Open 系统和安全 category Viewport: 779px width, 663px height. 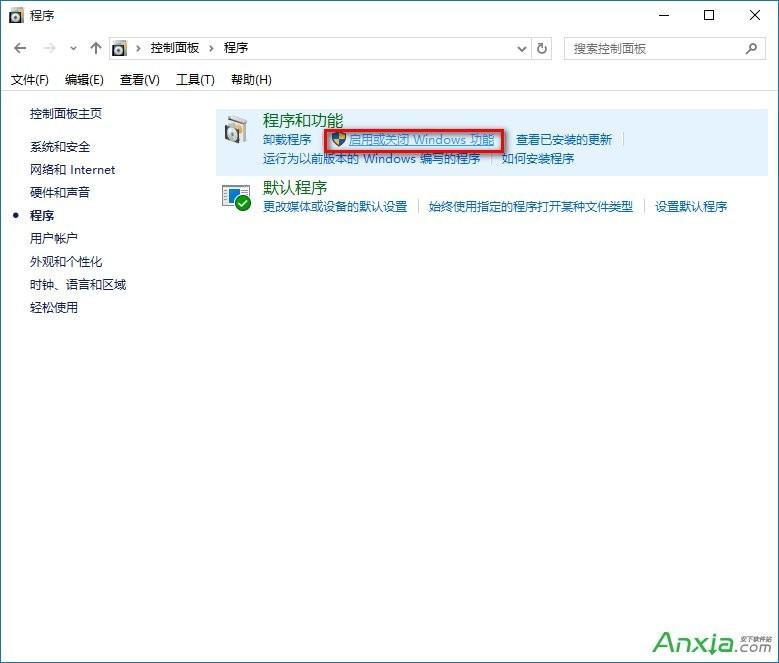(60, 147)
